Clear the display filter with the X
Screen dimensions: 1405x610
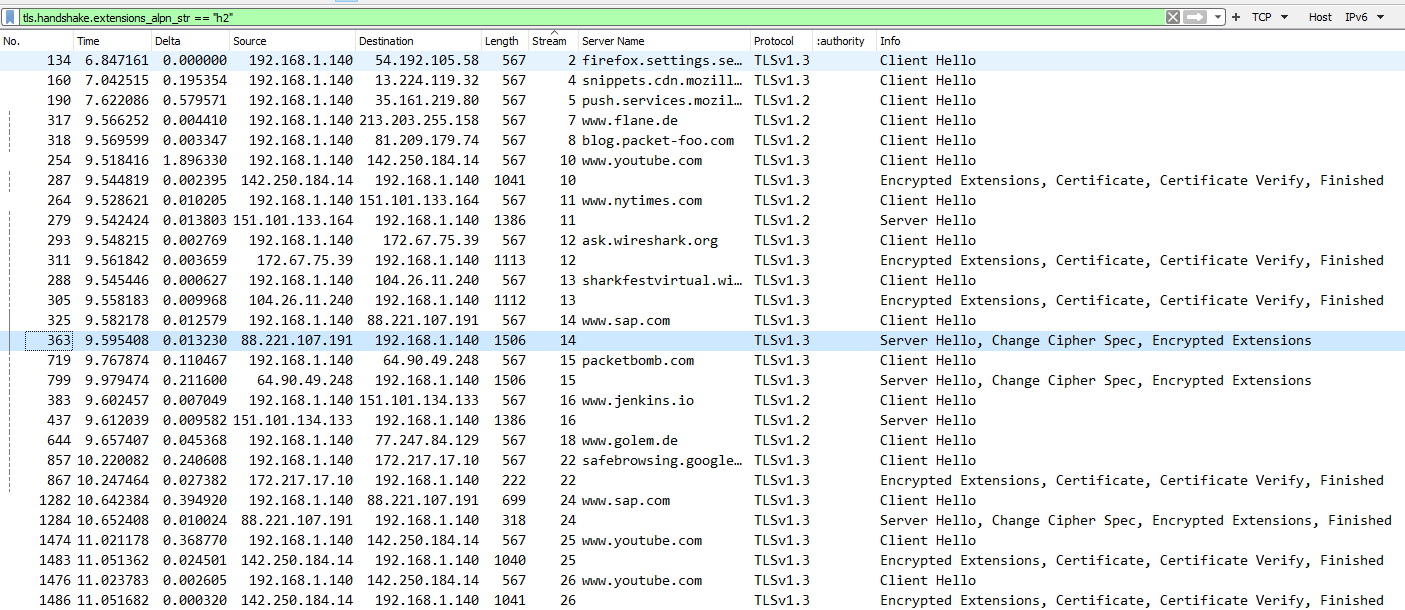point(1173,17)
